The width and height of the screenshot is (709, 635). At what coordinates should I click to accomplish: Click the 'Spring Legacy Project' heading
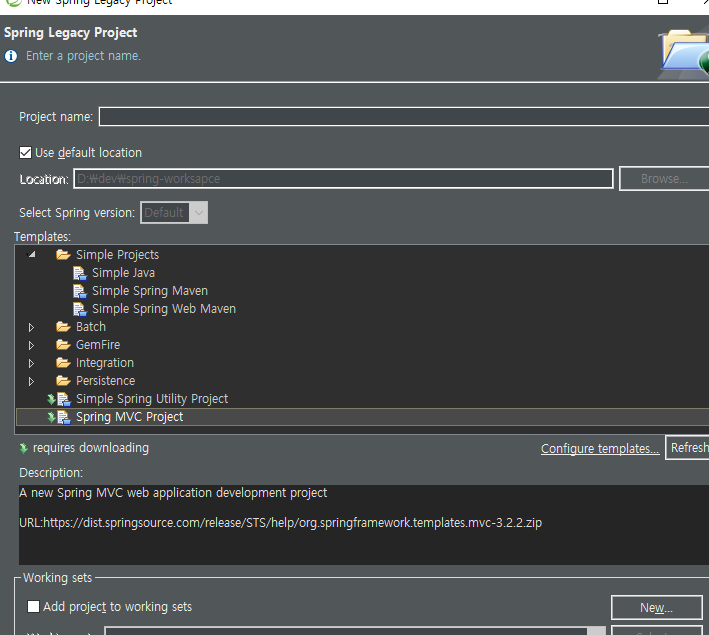[x=71, y=33]
